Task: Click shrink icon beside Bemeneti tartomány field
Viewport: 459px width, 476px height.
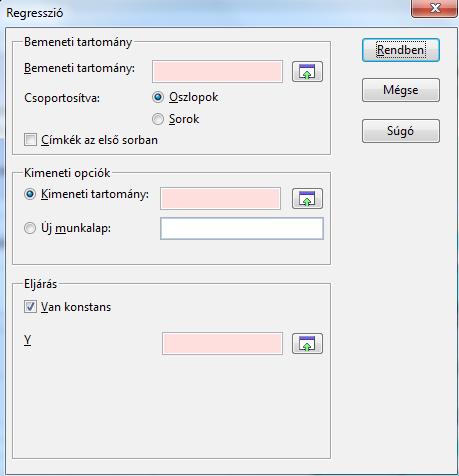Action: pos(307,72)
